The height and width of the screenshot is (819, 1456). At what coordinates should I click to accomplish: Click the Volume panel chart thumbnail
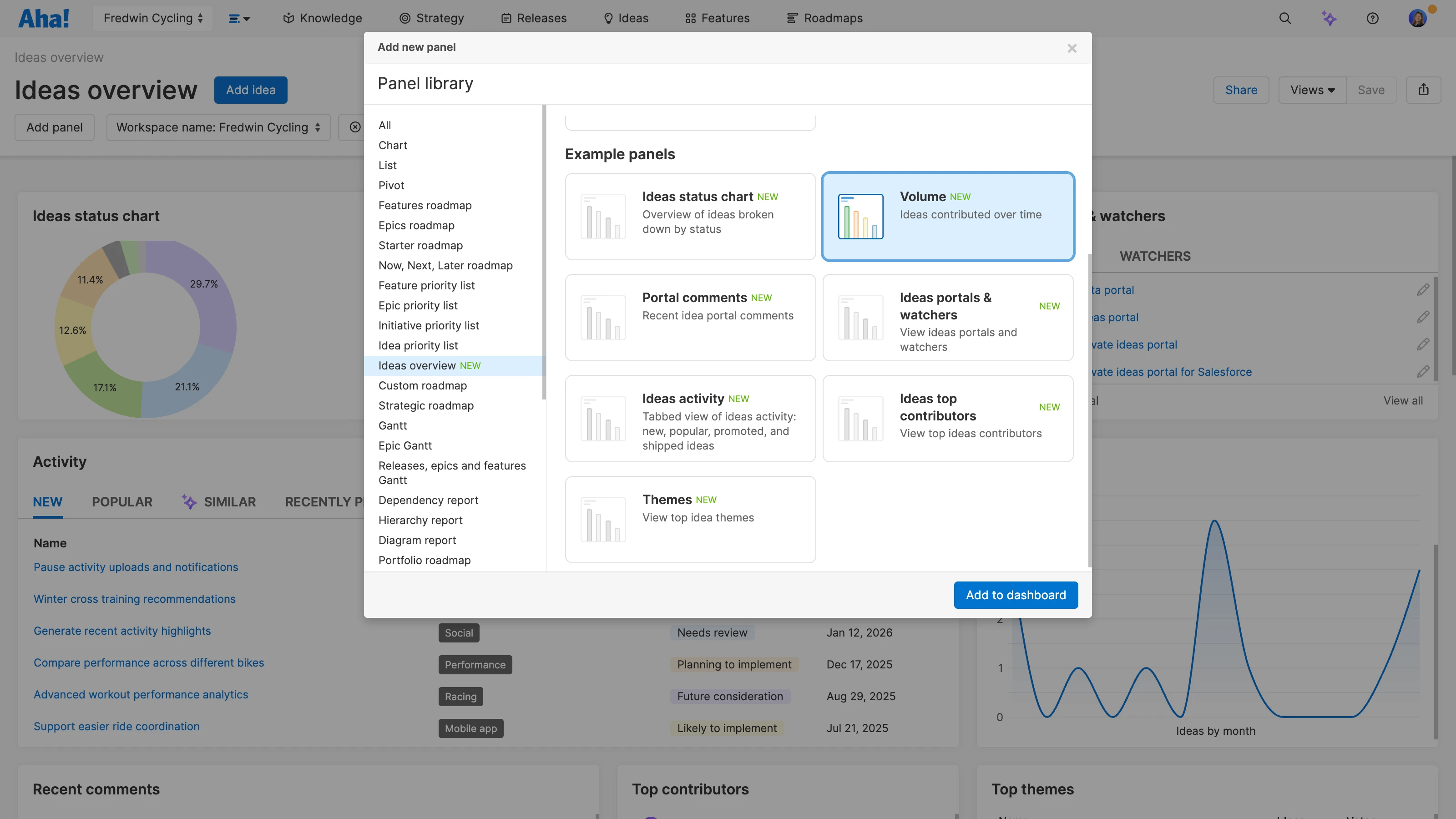click(x=860, y=217)
